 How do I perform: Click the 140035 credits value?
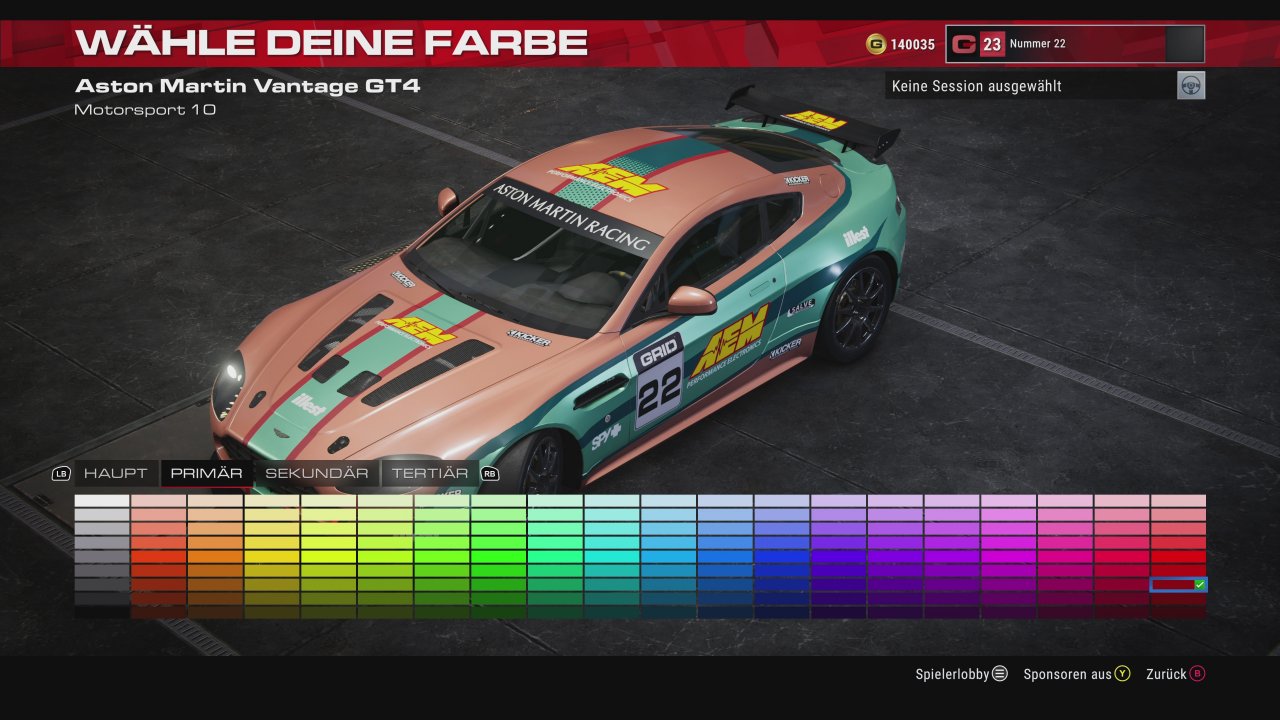tap(912, 45)
